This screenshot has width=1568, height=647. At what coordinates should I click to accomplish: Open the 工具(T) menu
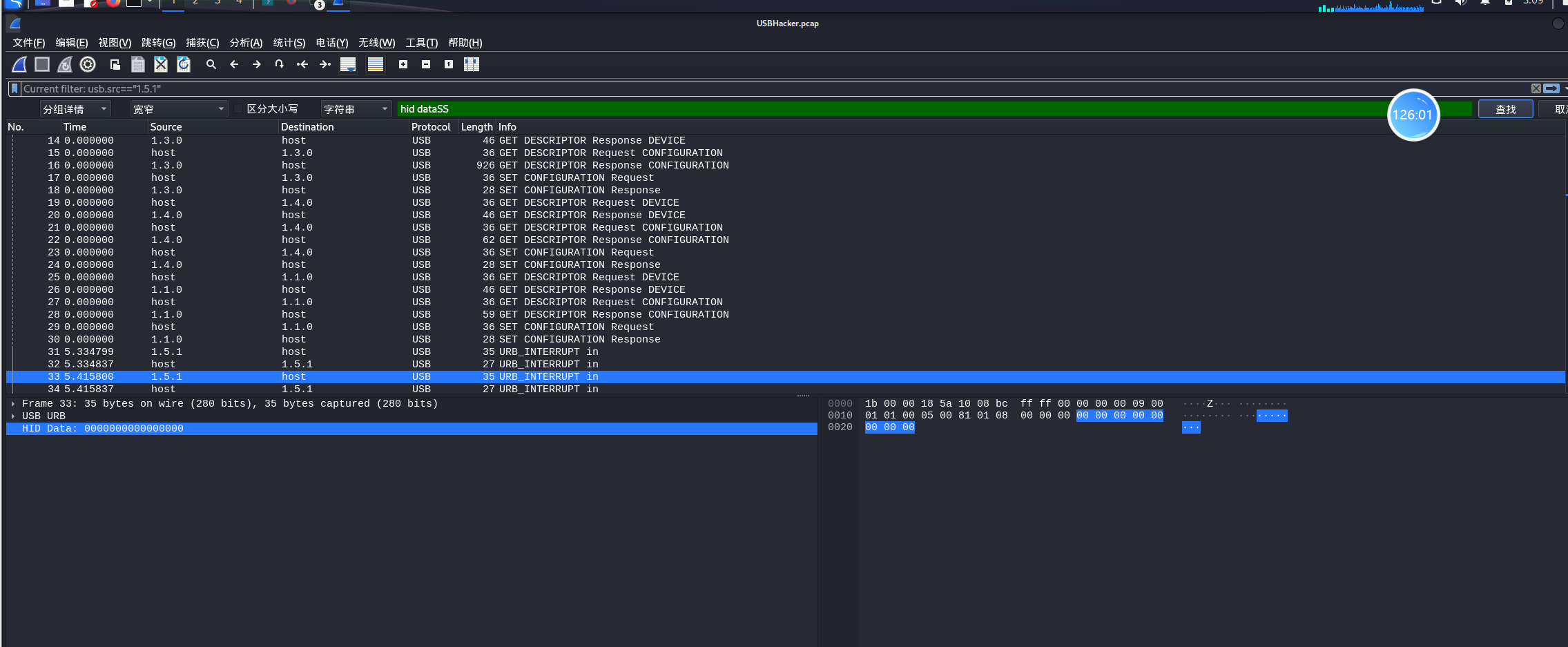click(x=422, y=43)
